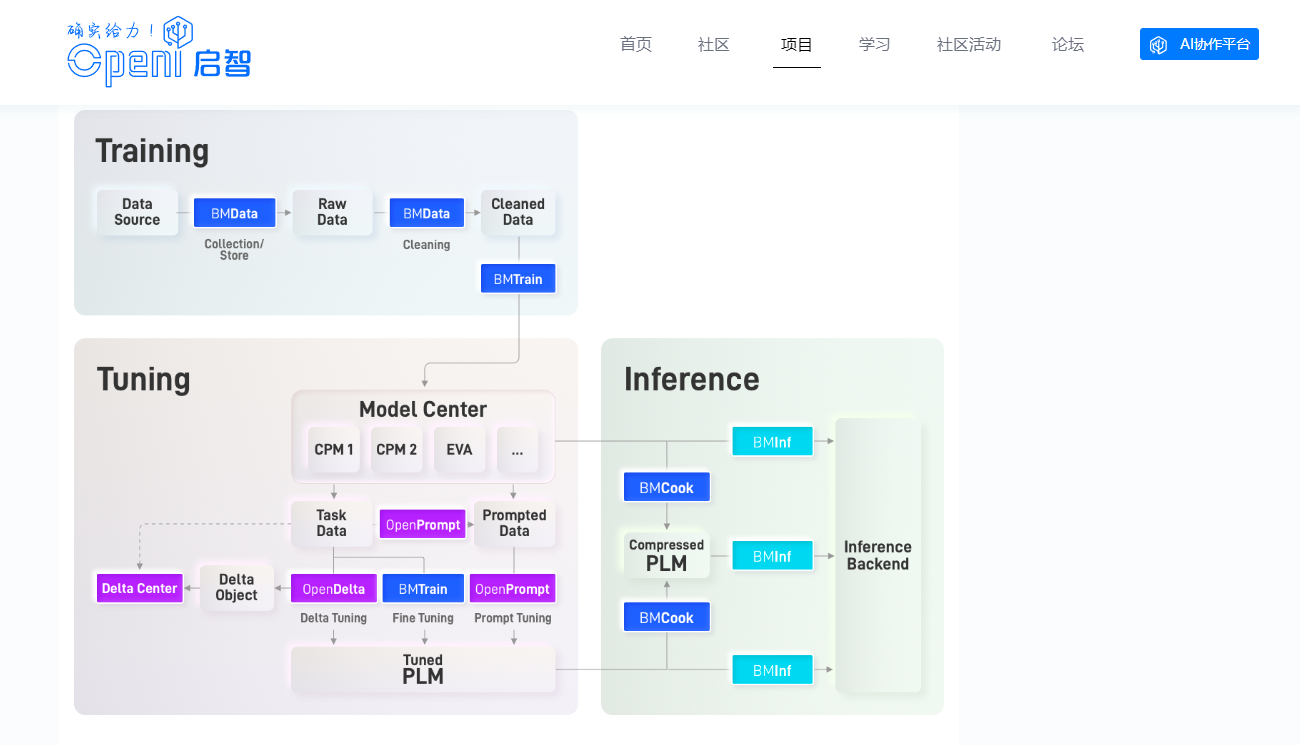
Task: Click the Collection/Store caption
Action: pyautogui.click(x=234, y=250)
